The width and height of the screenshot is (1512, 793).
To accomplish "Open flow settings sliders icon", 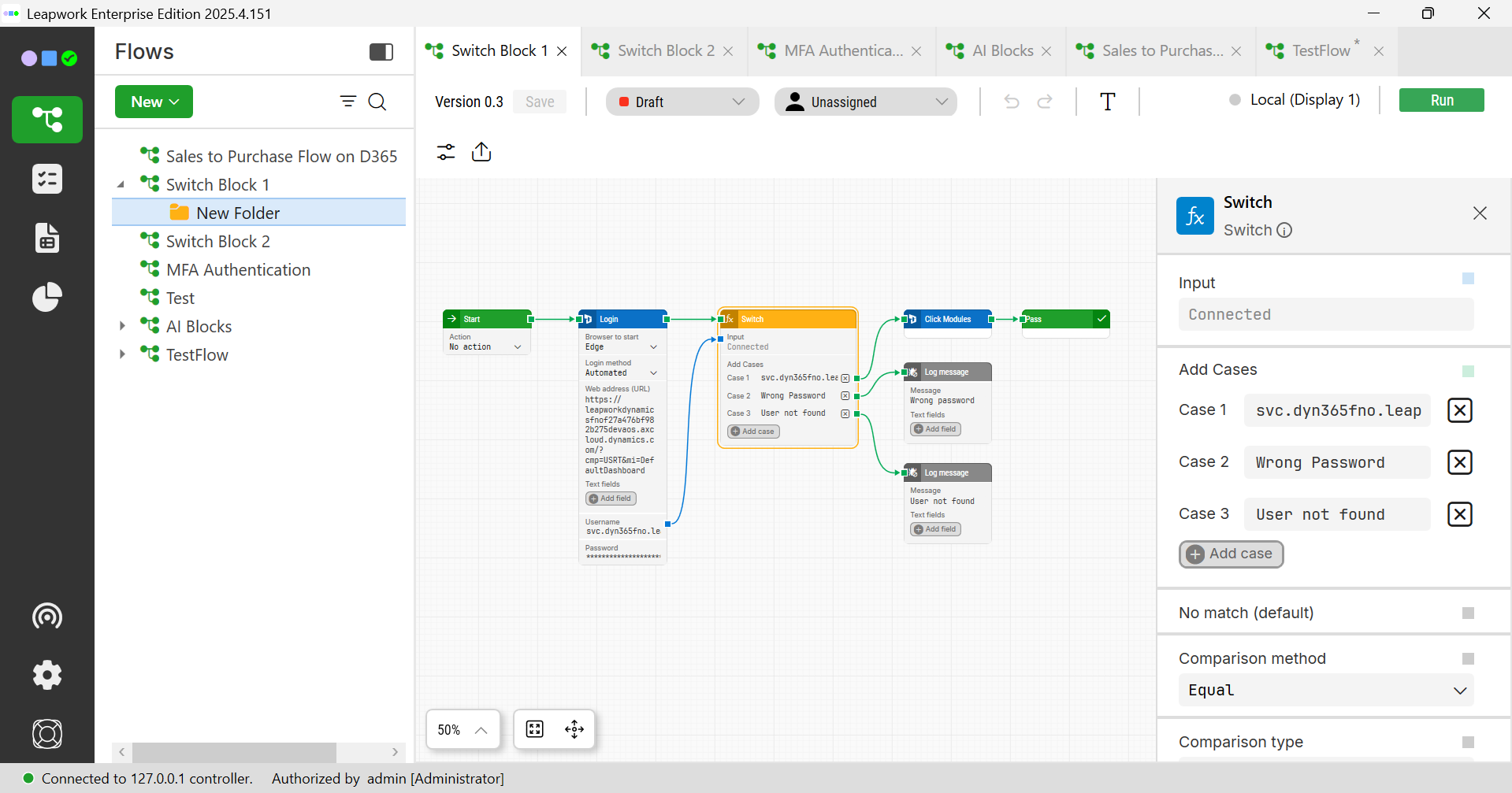I will click(x=446, y=152).
